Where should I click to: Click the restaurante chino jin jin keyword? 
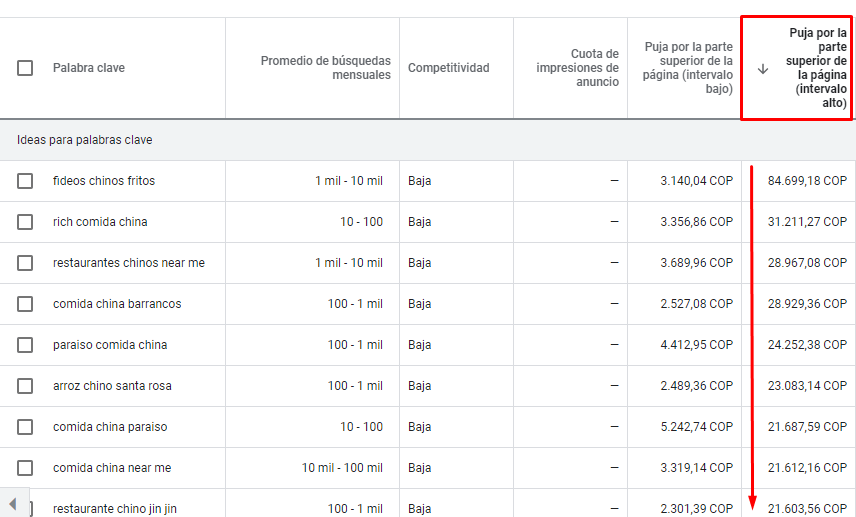(114, 509)
